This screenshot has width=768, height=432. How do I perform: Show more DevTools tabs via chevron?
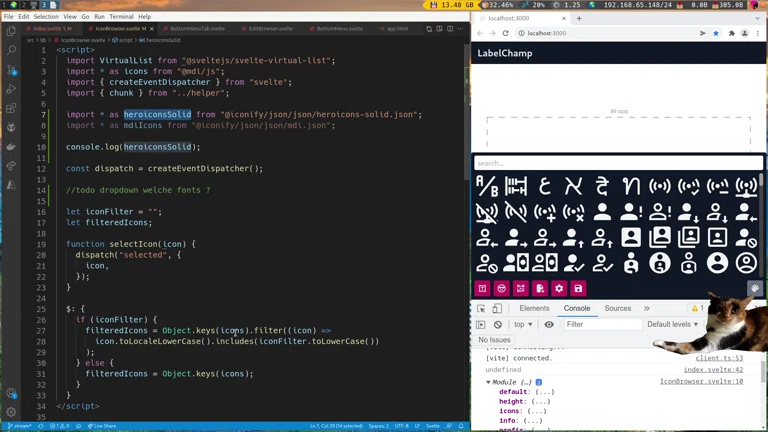647,309
